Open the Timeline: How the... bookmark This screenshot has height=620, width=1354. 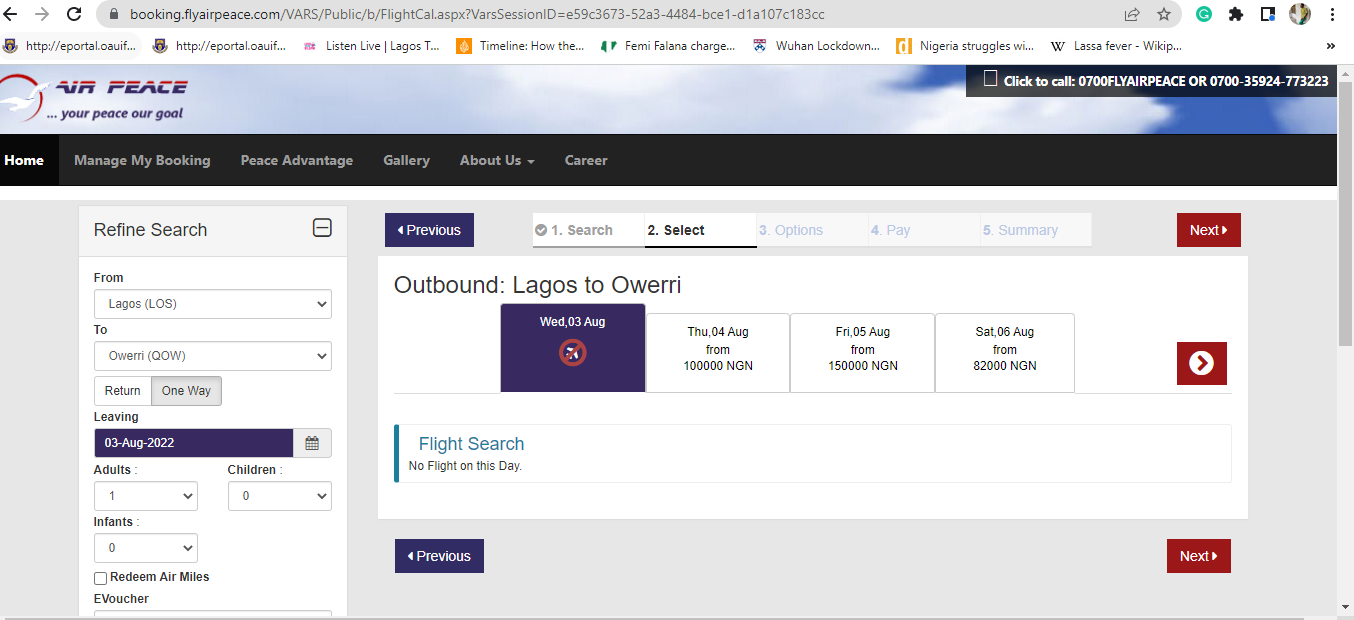pos(520,46)
